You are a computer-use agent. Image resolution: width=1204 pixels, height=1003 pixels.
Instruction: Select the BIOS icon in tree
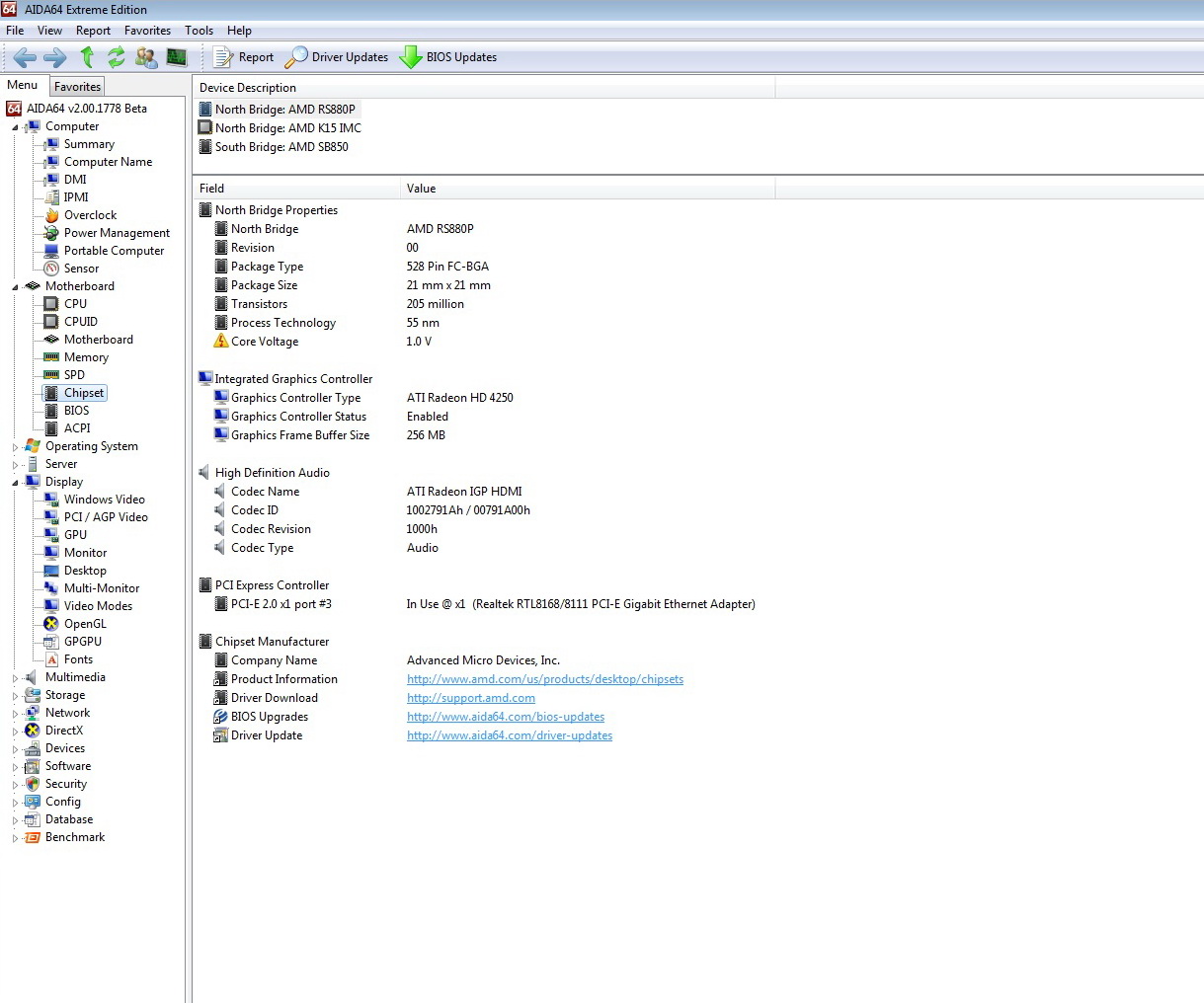click(51, 411)
